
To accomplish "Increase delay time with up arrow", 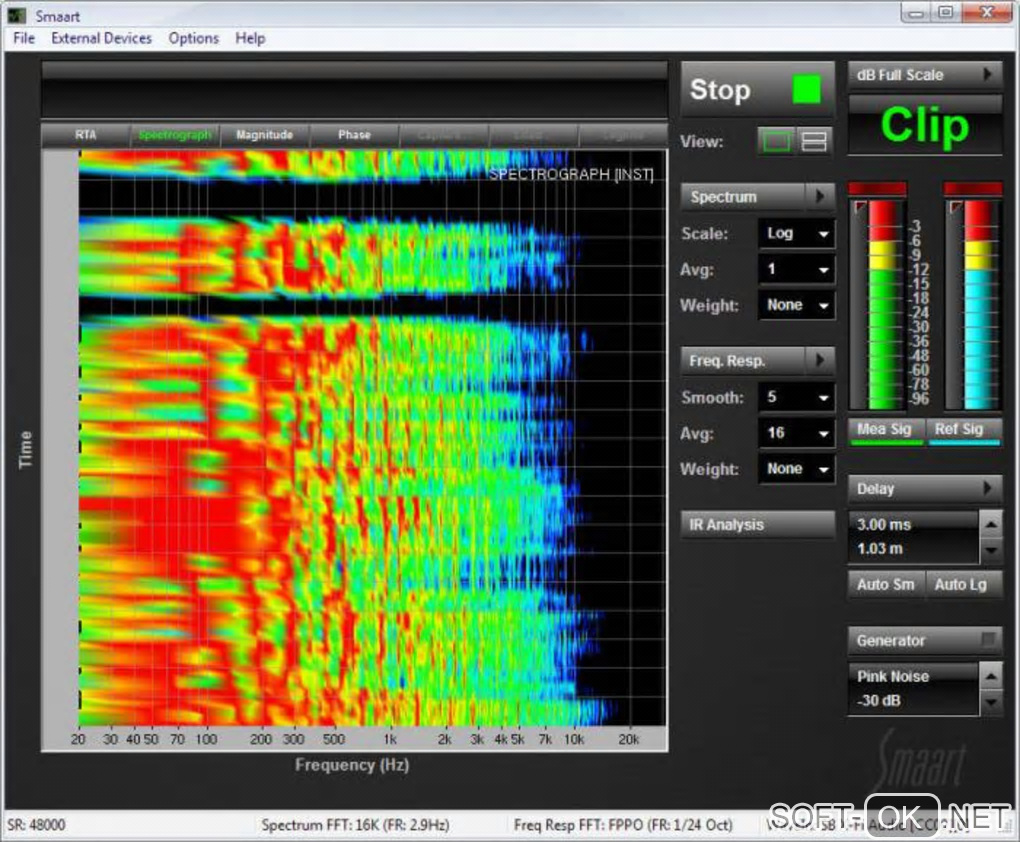I will coord(991,524).
